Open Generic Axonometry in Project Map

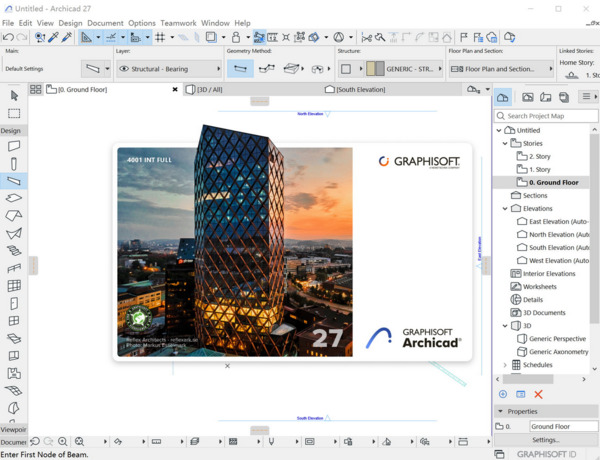click(x=553, y=352)
